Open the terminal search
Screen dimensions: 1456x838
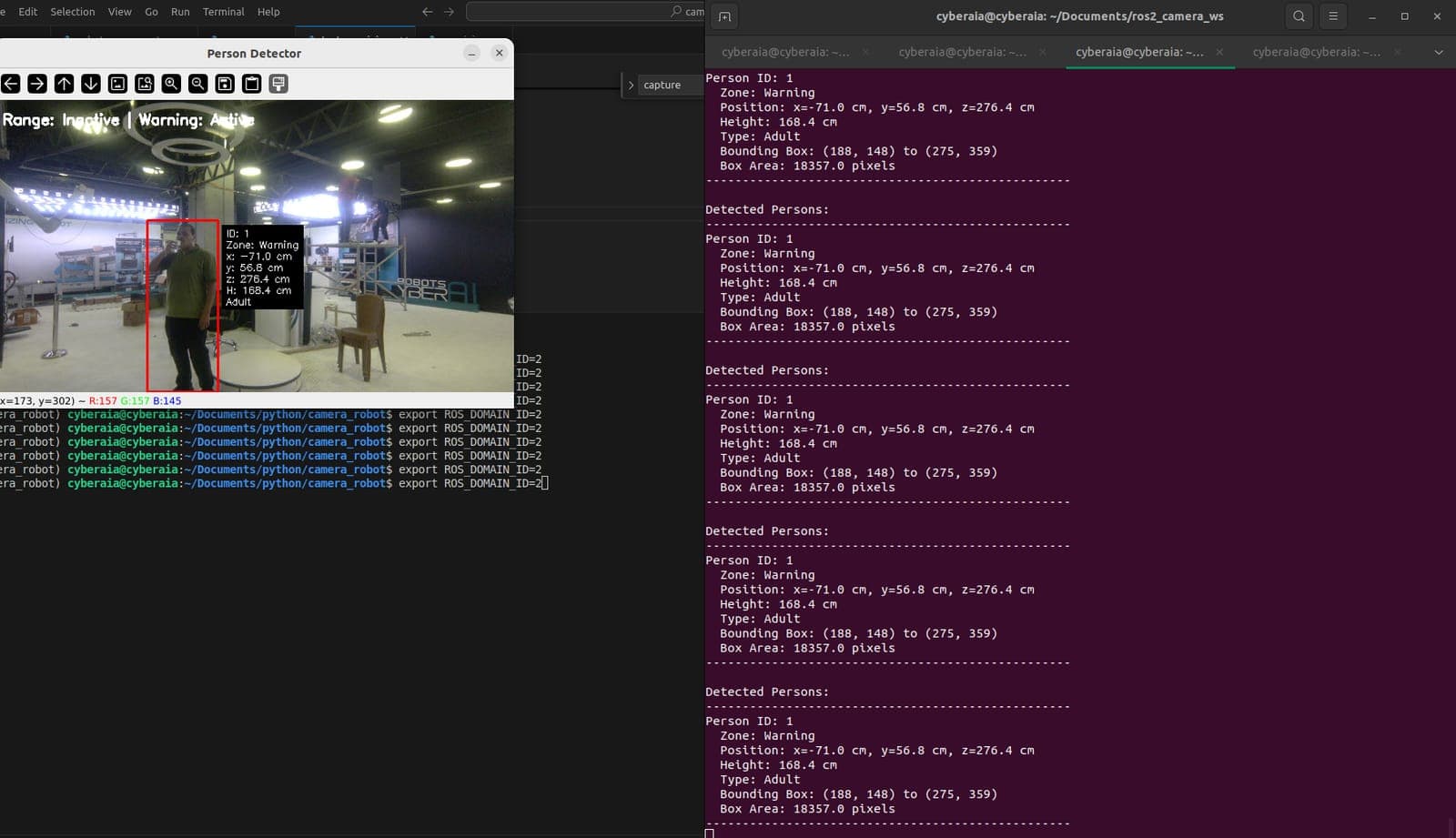(1299, 16)
